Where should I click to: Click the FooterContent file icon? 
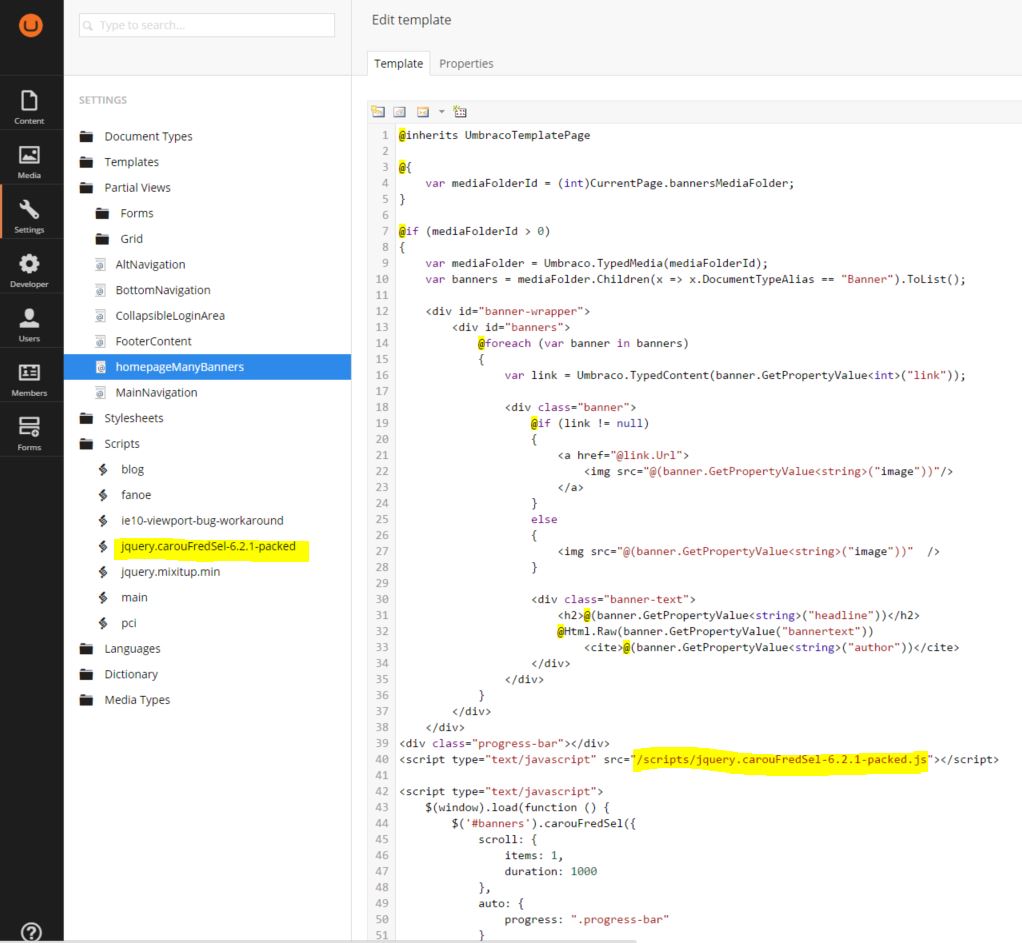pyautogui.click(x=100, y=341)
